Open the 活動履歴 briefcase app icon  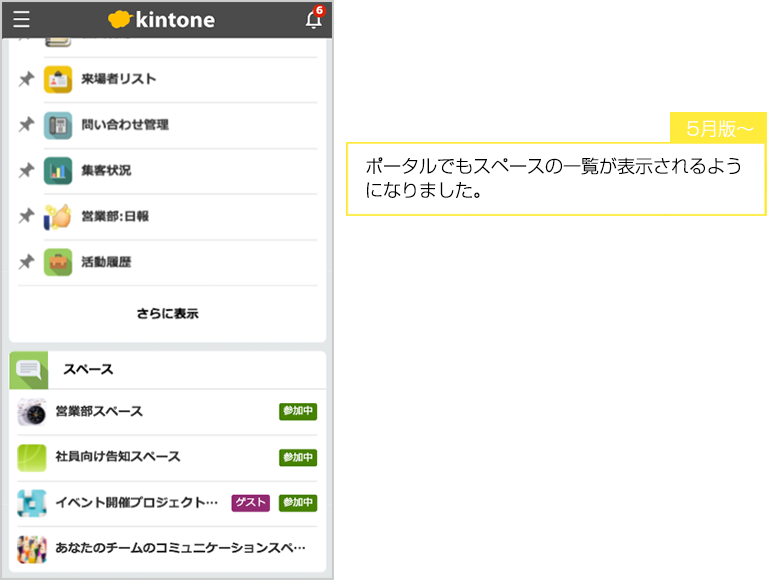click(58, 262)
